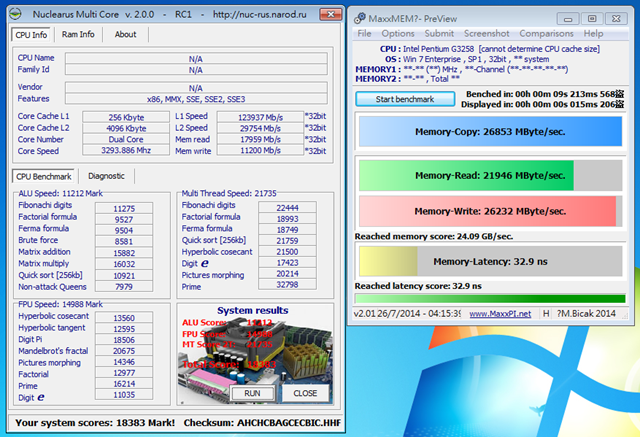Click the Memory-Latency result bar
The height and width of the screenshot is (437, 640).
(490, 261)
